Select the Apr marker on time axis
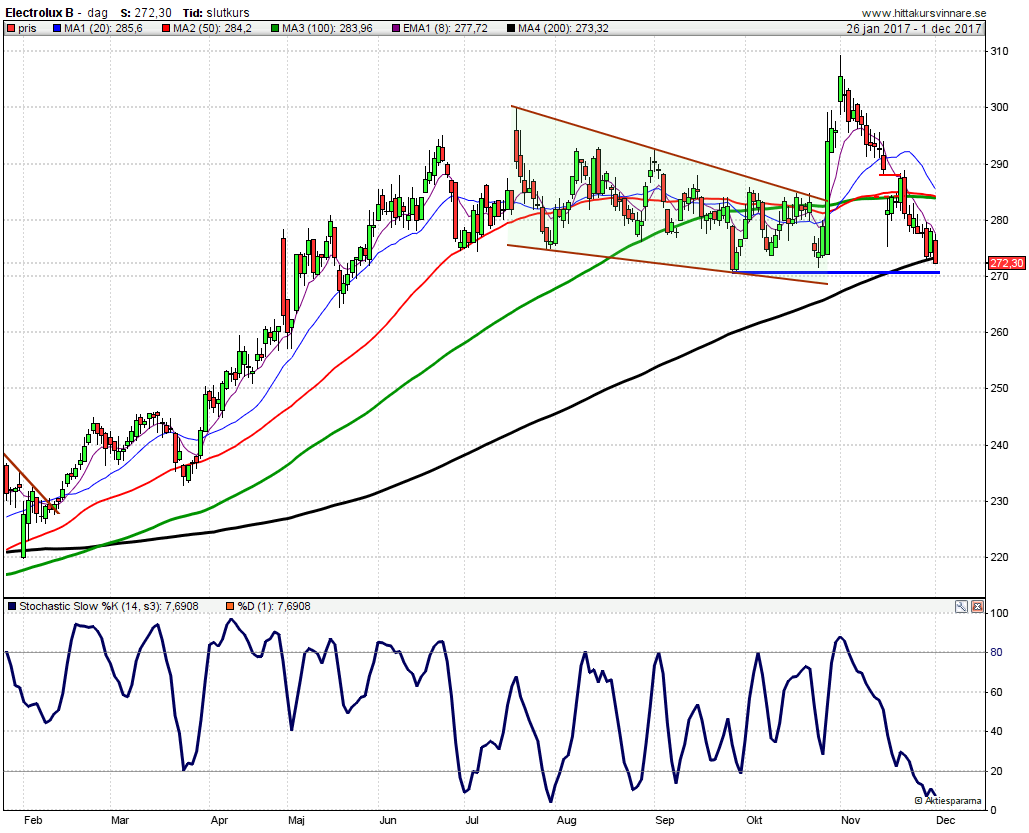 [219, 821]
